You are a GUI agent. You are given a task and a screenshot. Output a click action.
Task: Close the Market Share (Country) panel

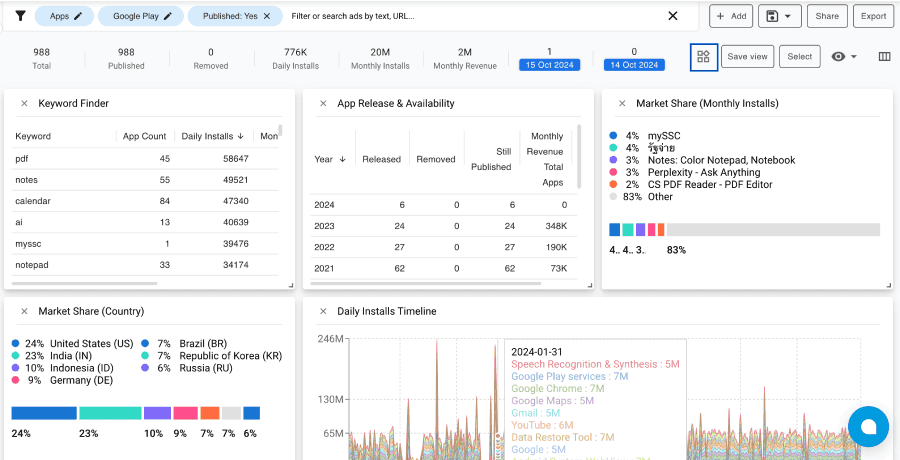(23, 311)
